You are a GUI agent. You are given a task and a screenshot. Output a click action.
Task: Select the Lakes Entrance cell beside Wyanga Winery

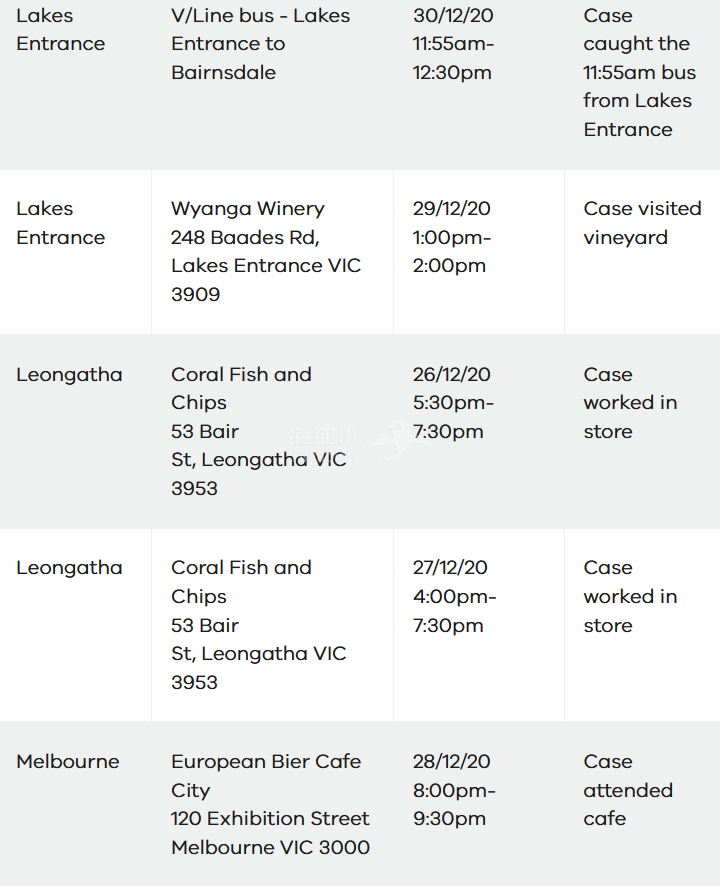point(60,223)
